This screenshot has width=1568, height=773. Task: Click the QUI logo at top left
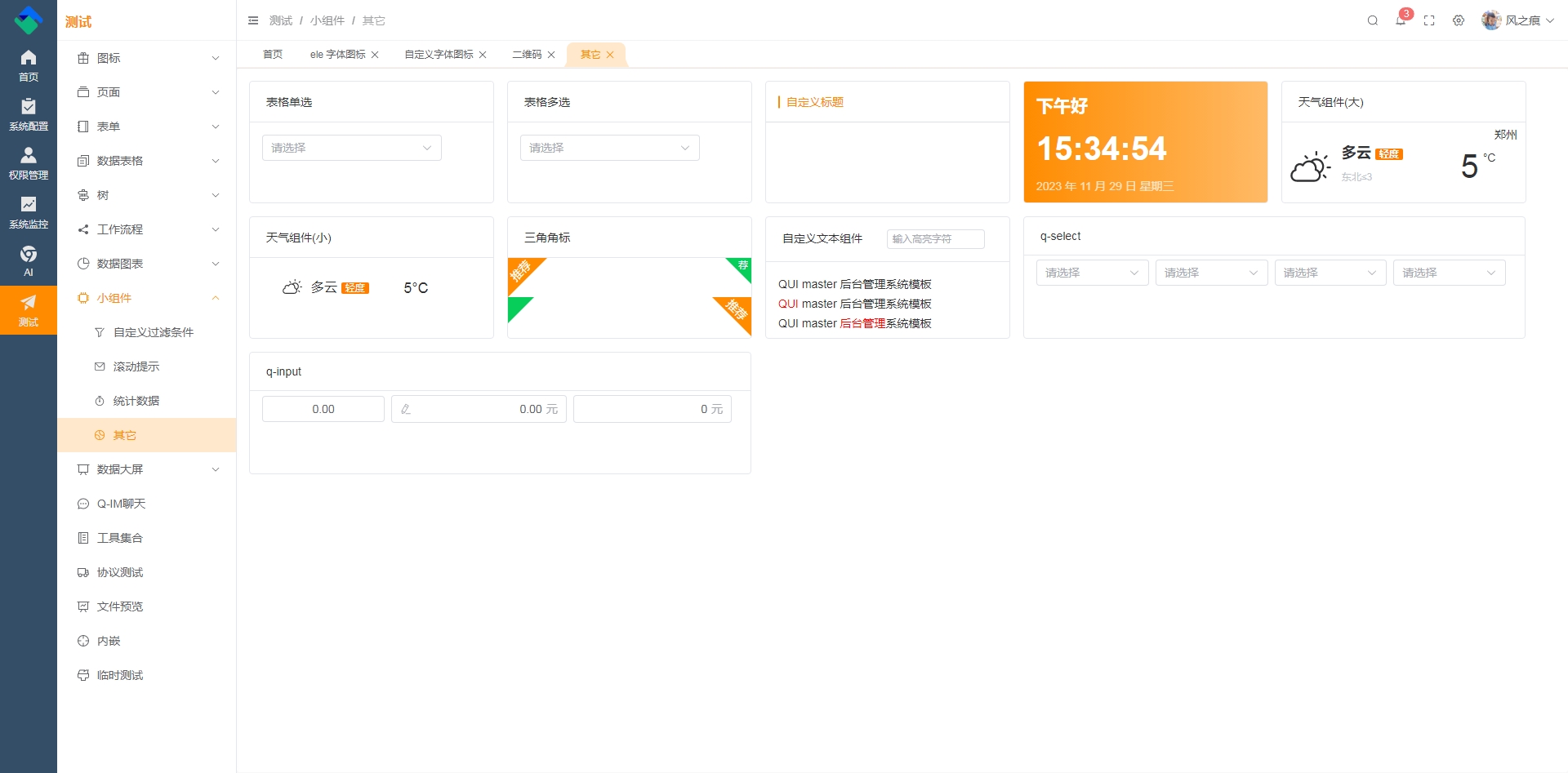point(29,20)
